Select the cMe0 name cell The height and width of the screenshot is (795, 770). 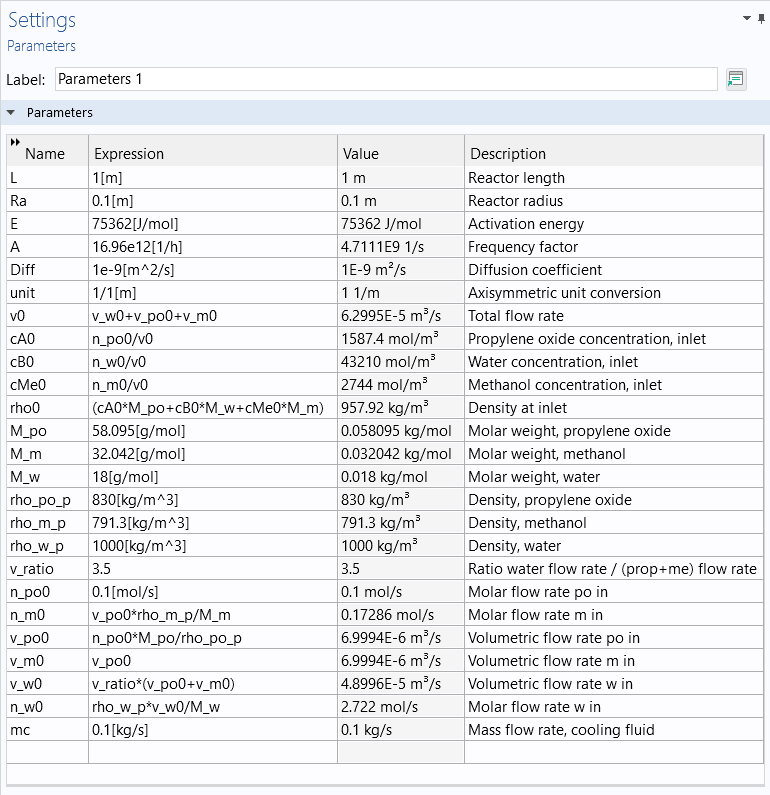tap(48, 385)
